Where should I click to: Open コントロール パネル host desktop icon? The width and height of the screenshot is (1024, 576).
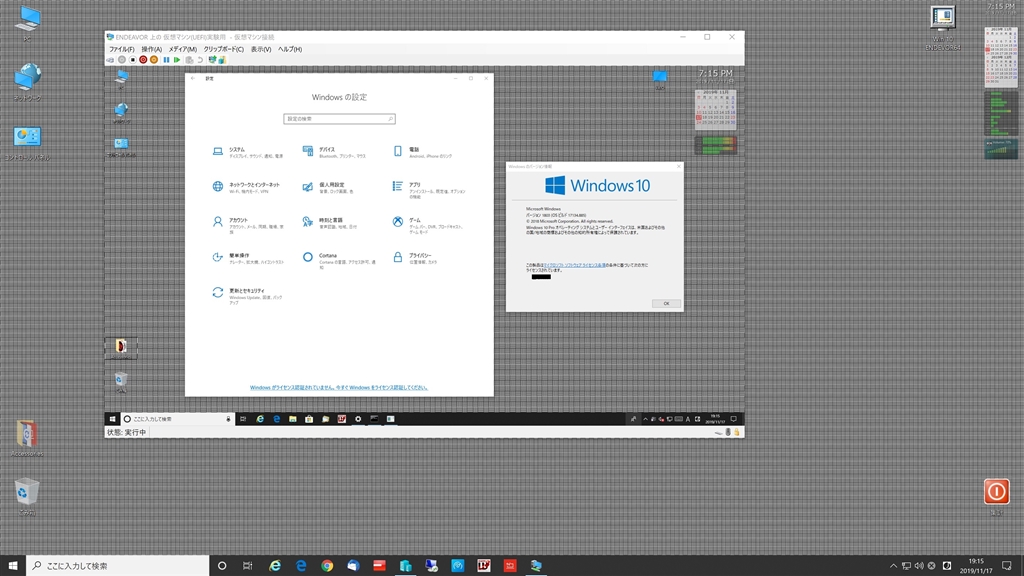click(x=27, y=143)
